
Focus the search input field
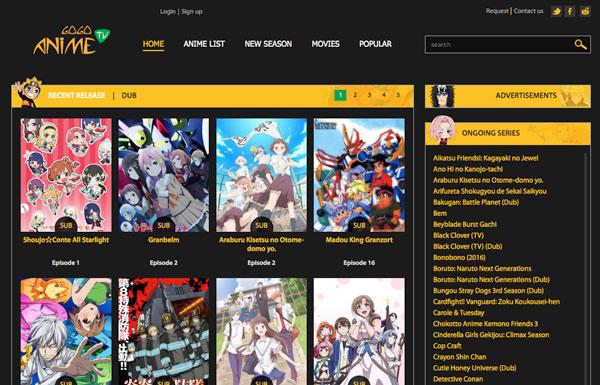[499, 44]
